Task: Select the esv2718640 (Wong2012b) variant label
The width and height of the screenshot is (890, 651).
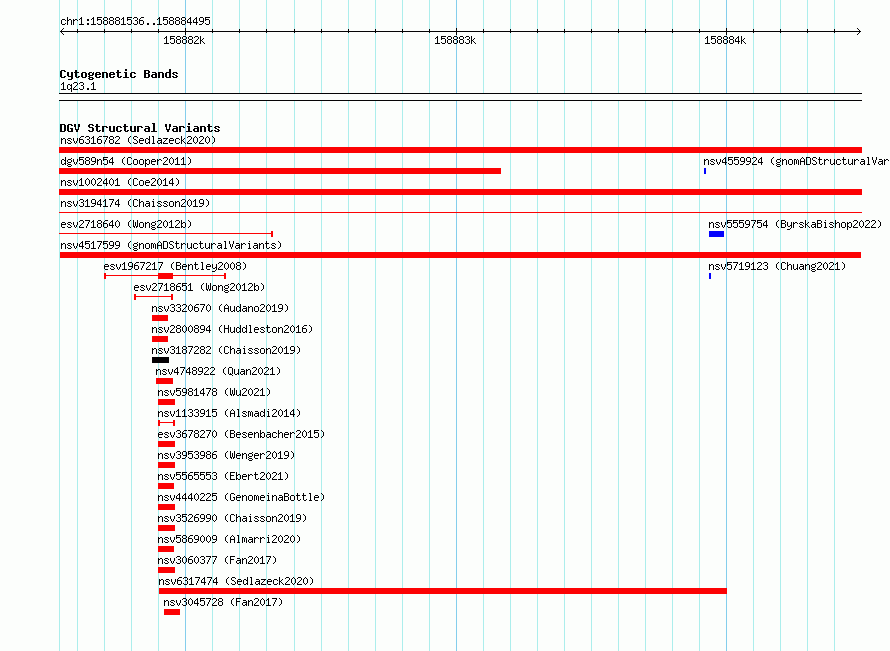Action: coord(126,224)
